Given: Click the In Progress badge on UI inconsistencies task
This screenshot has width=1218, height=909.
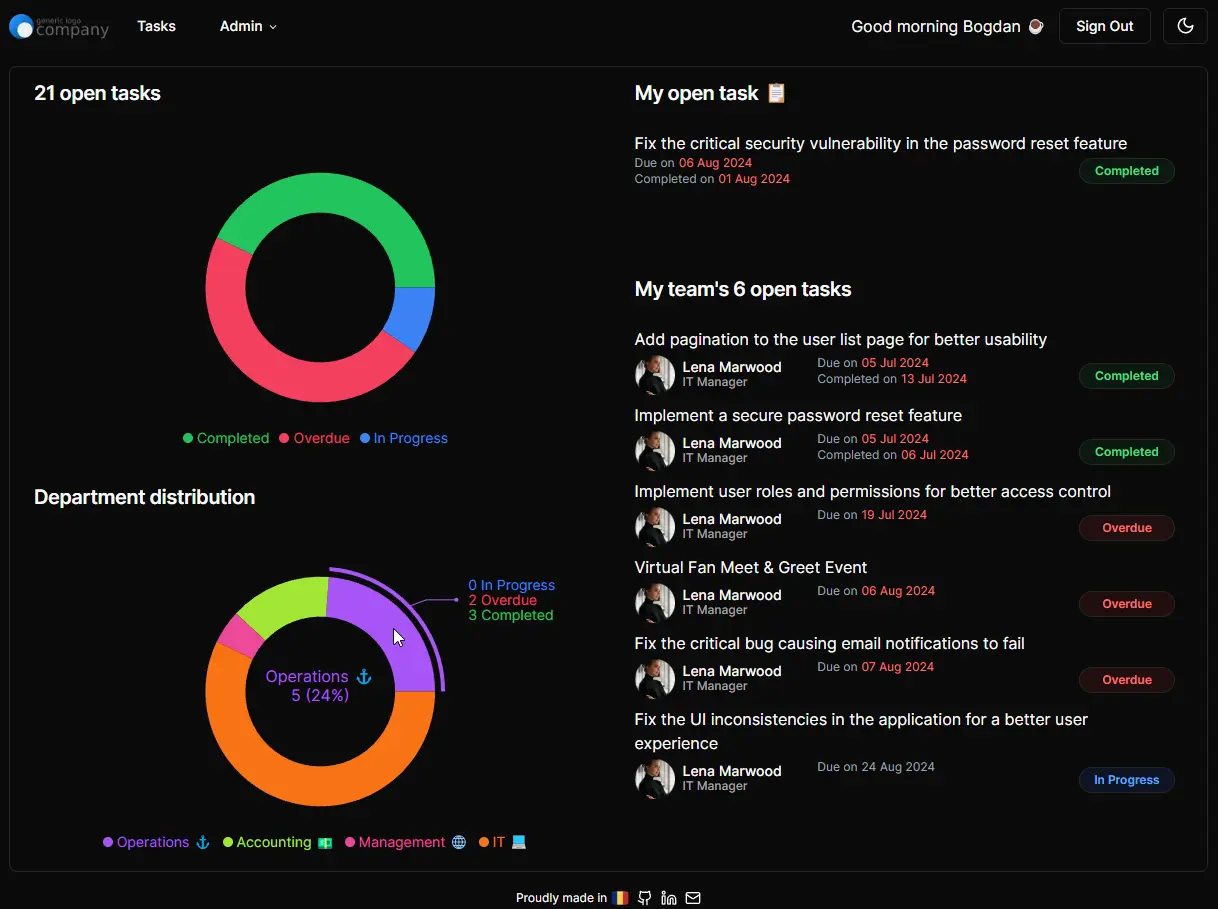Looking at the screenshot, I should coord(1126,780).
